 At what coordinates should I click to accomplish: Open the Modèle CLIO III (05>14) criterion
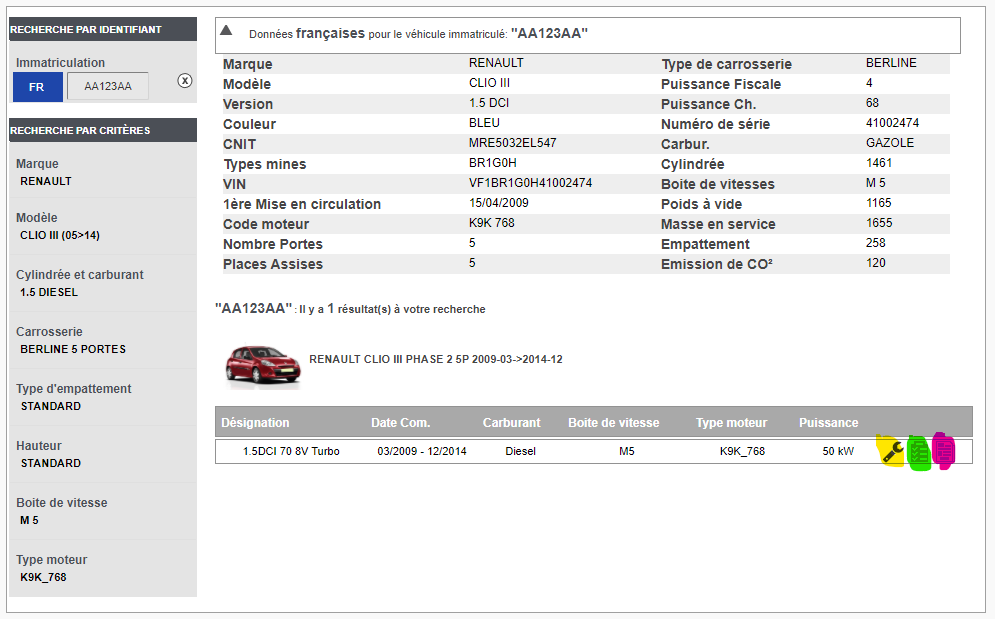point(103,227)
